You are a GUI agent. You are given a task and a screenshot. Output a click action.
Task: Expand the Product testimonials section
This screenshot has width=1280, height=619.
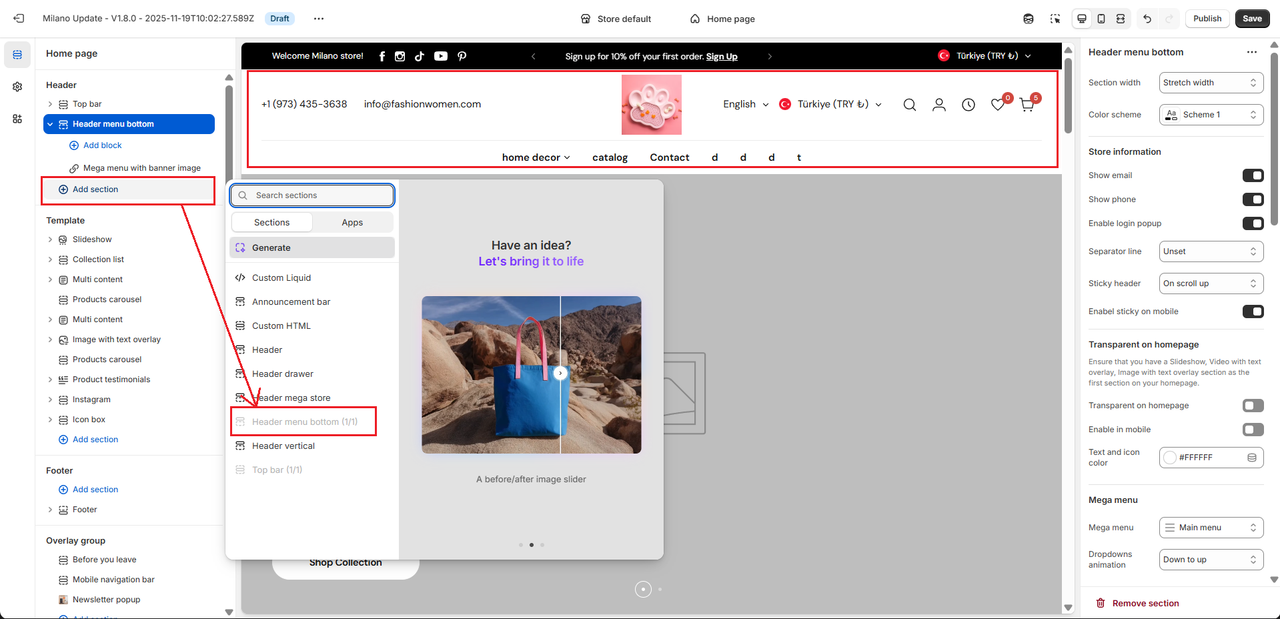click(50, 379)
